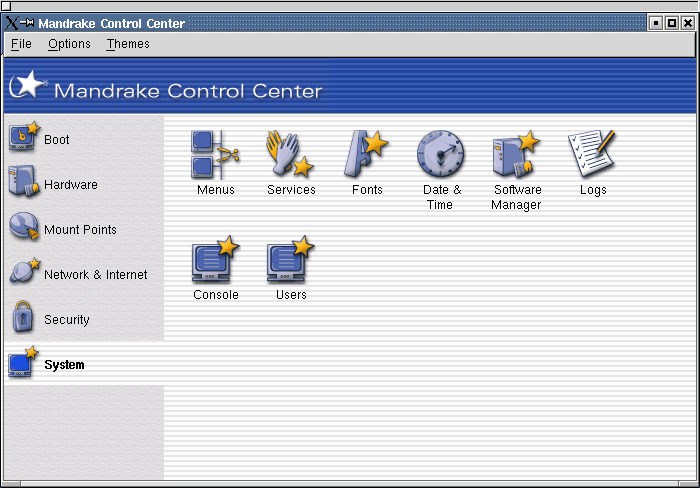Select the Mount Points disk icon
This screenshot has width=700, height=488.
[x=24, y=226]
